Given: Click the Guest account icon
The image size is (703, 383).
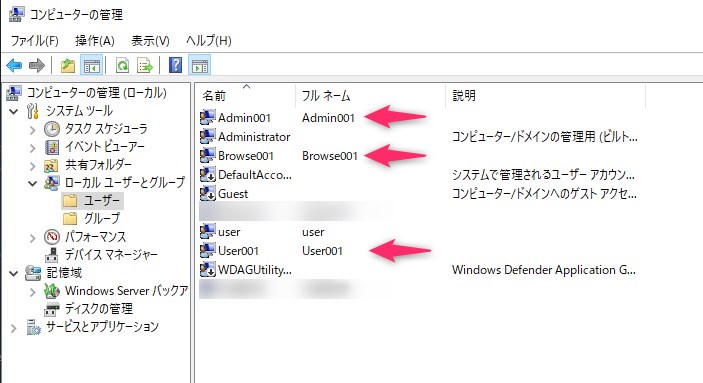Looking at the screenshot, I should [x=207, y=193].
